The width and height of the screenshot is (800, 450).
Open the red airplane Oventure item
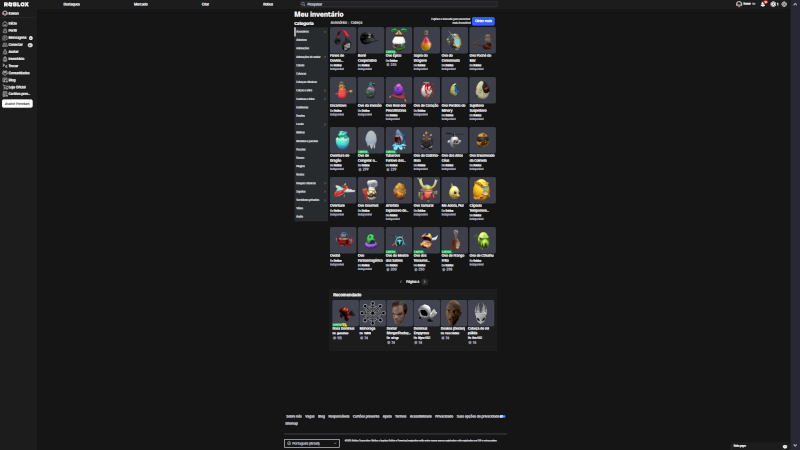click(x=343, y=190)
